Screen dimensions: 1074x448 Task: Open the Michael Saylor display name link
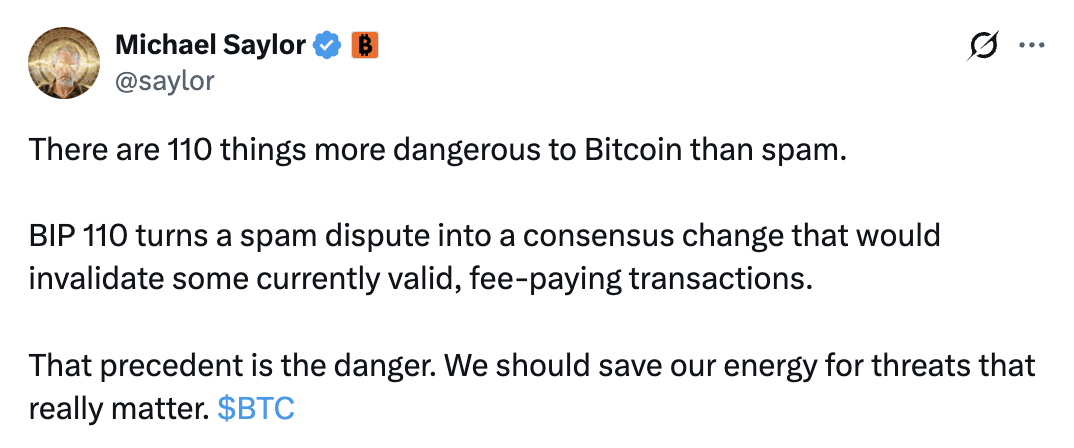(x=211, y=46)
